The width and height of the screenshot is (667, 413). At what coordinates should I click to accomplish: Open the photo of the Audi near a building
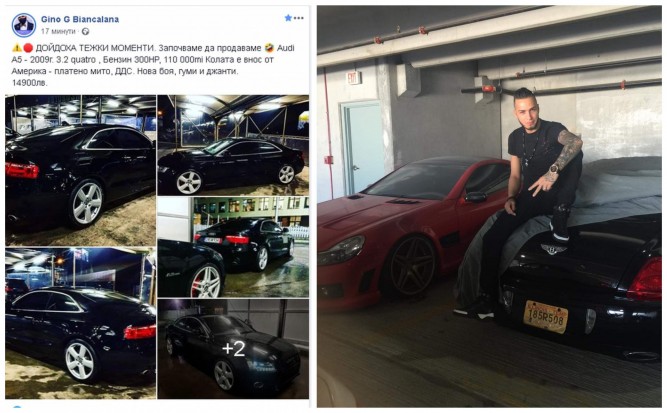[x=233, y=247]
